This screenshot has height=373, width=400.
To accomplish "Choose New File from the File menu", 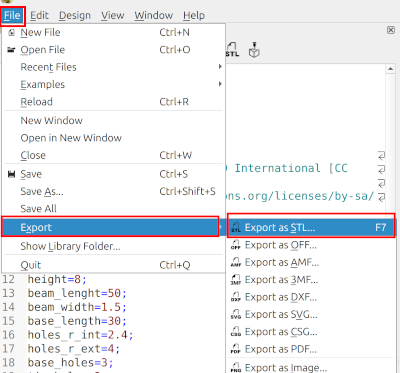I will (113, 32).
